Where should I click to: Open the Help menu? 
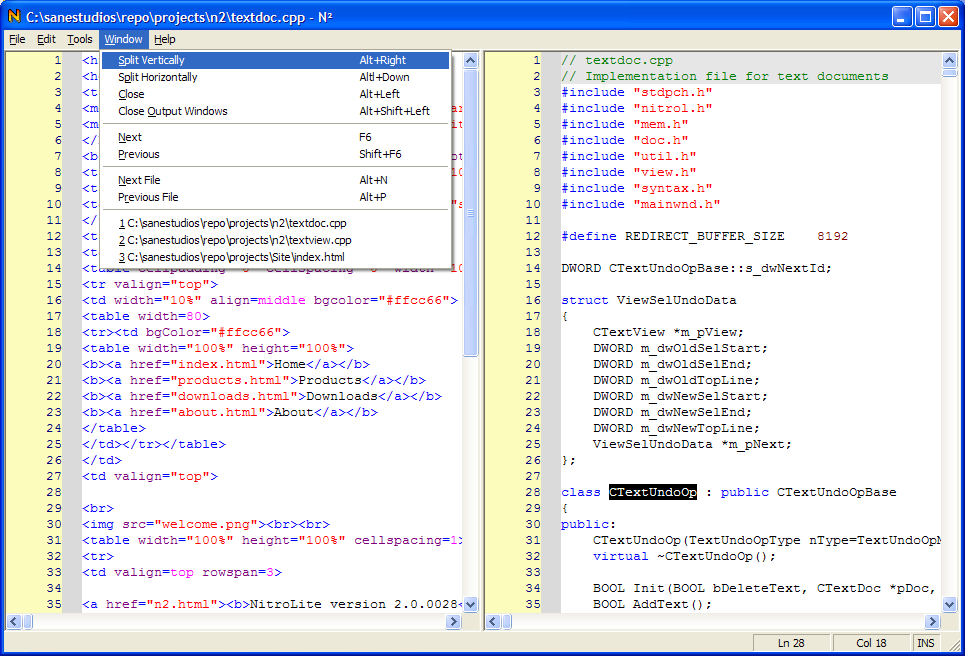click(165, 39)
